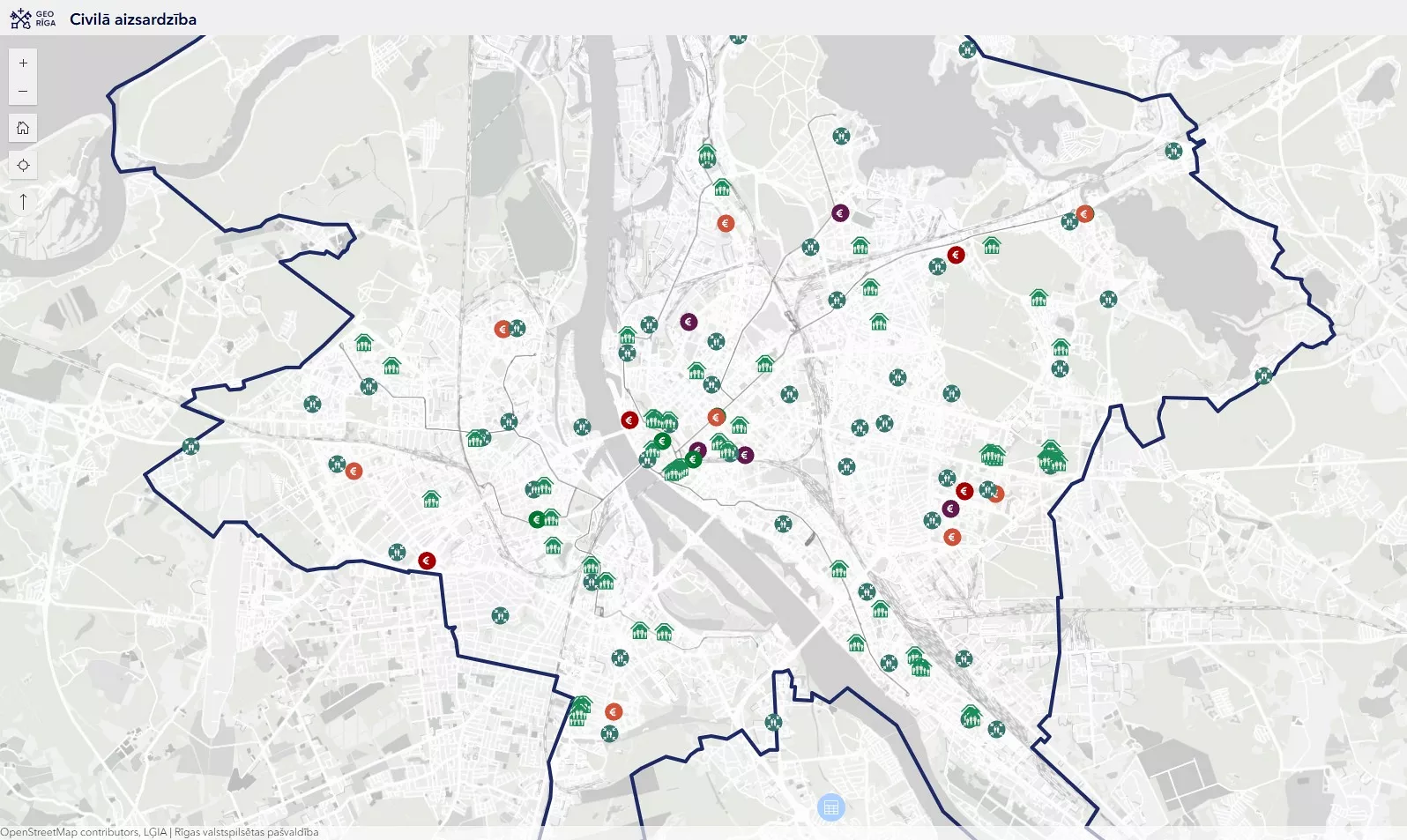Select orange euro marker at northeast city border
Viewport: 1407px width, 840px height.
(1085, 213)
